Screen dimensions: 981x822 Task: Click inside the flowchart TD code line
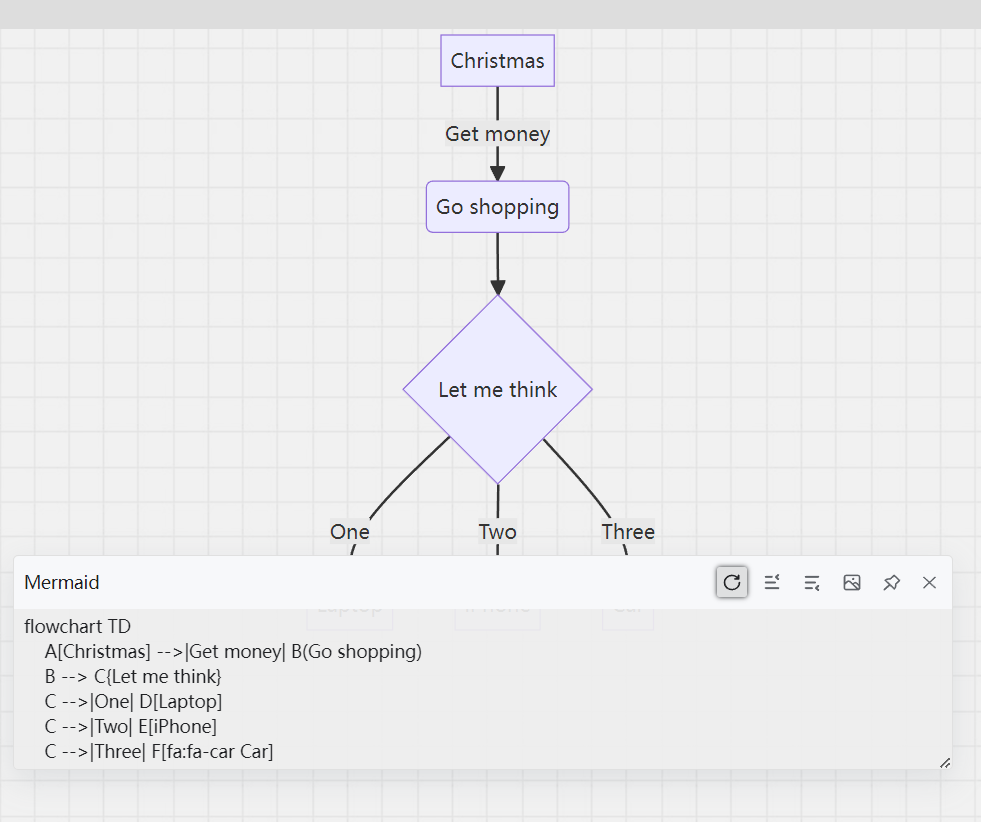[78, 626]
